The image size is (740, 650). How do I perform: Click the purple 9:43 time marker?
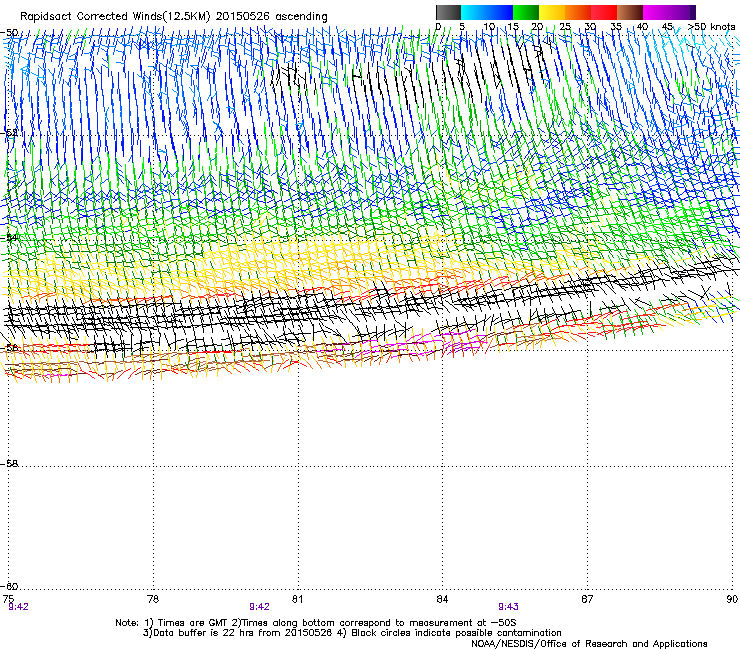508,607
